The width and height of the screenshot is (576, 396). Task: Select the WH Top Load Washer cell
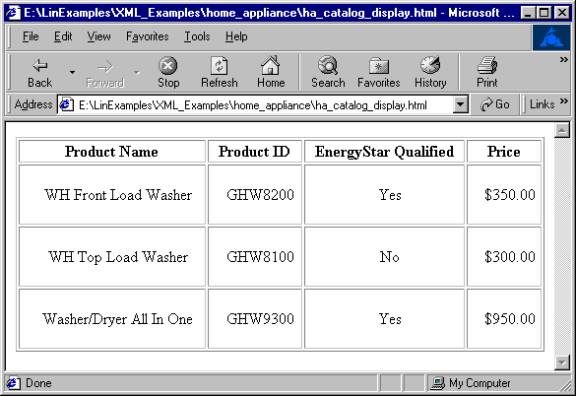(x=112, y=257)
